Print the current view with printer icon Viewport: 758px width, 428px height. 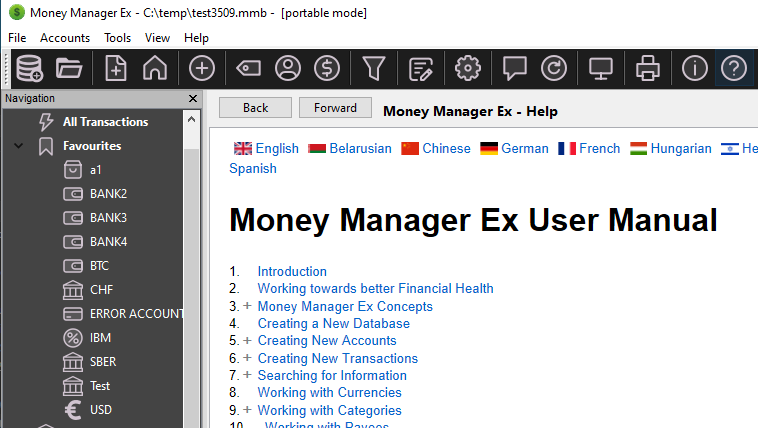pyautogui.click(x=647, y=68)
